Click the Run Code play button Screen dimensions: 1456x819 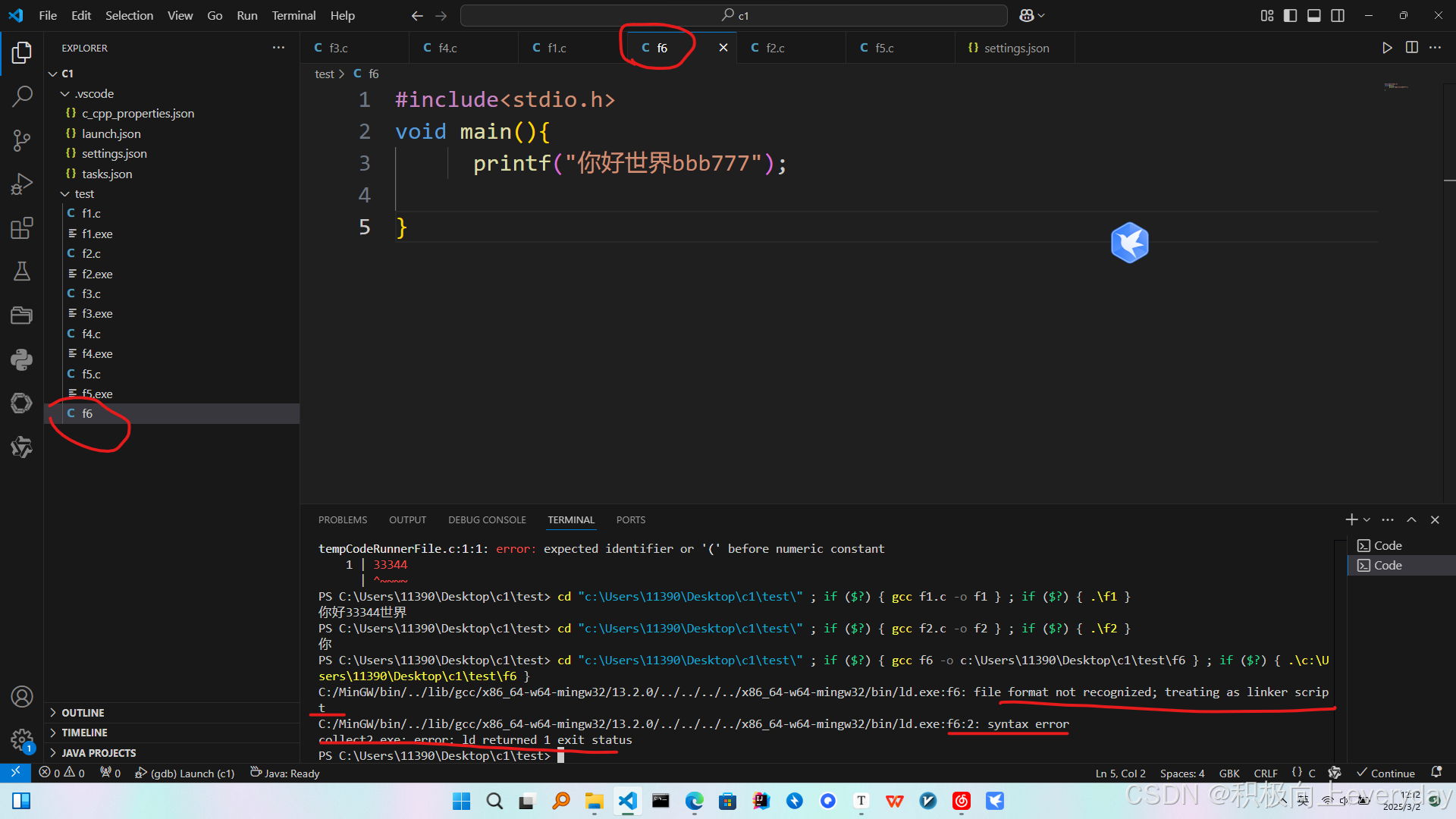pos(1387,48)
